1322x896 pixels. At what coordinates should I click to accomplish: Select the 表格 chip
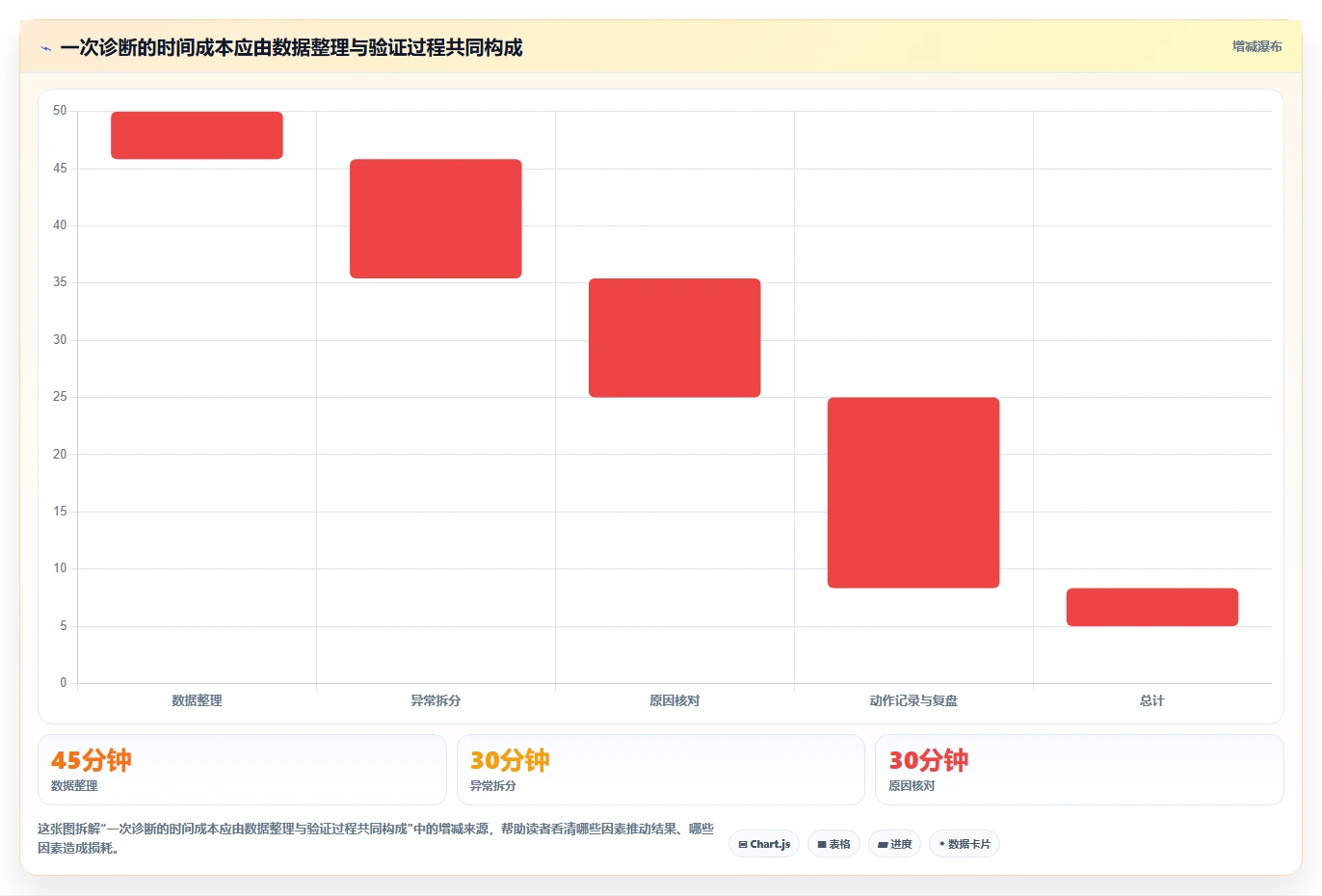pyautogui.click(x=833, y=844)
